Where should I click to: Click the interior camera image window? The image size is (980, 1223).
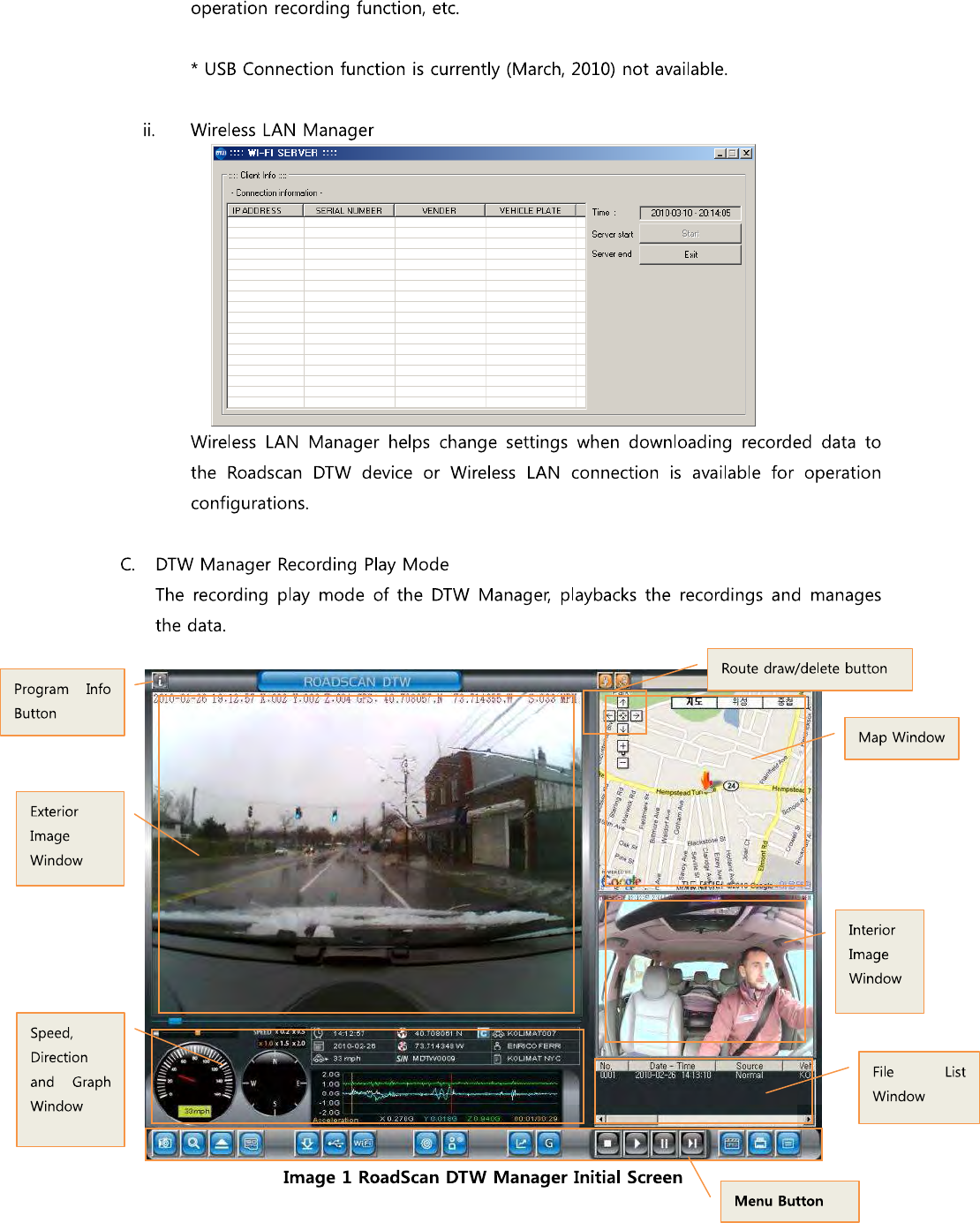coord(705,975)
